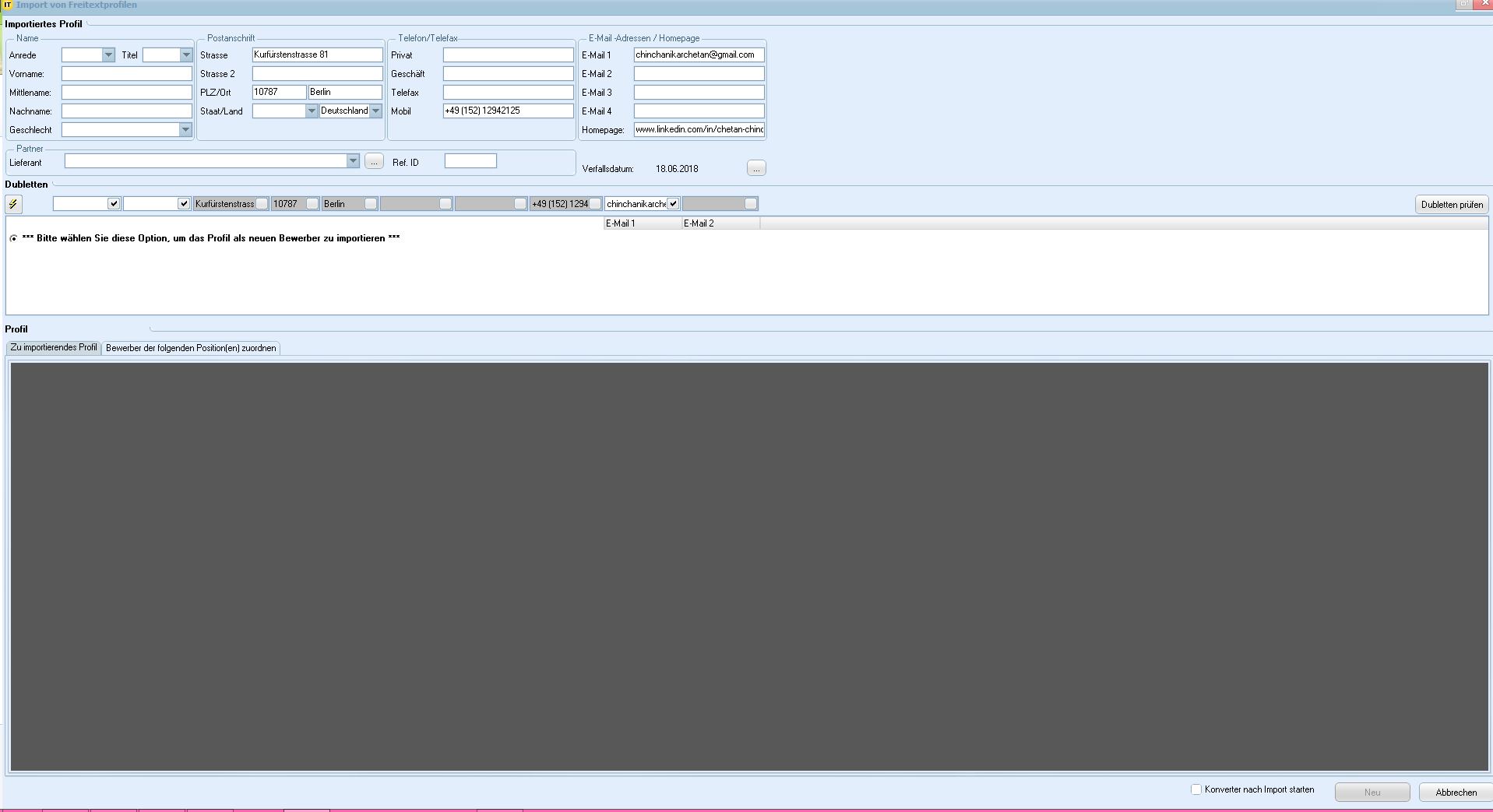1493x812 pixels.
Task: Click the Geschäft phone field
Action: pos(509,74)
